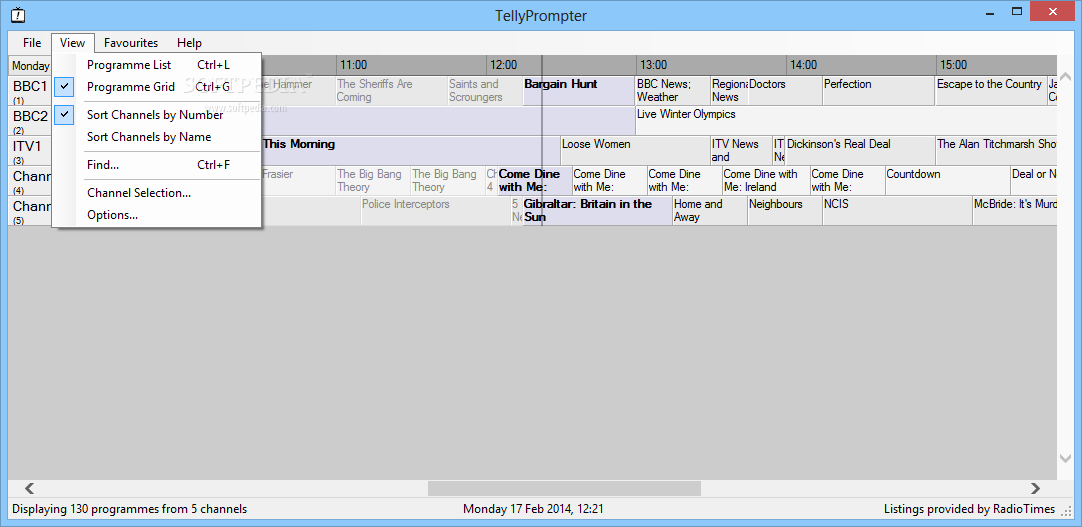The height and width of the screenshot is (527, 1082).
Task: Open the Help menu
Action: pos(189,43)
